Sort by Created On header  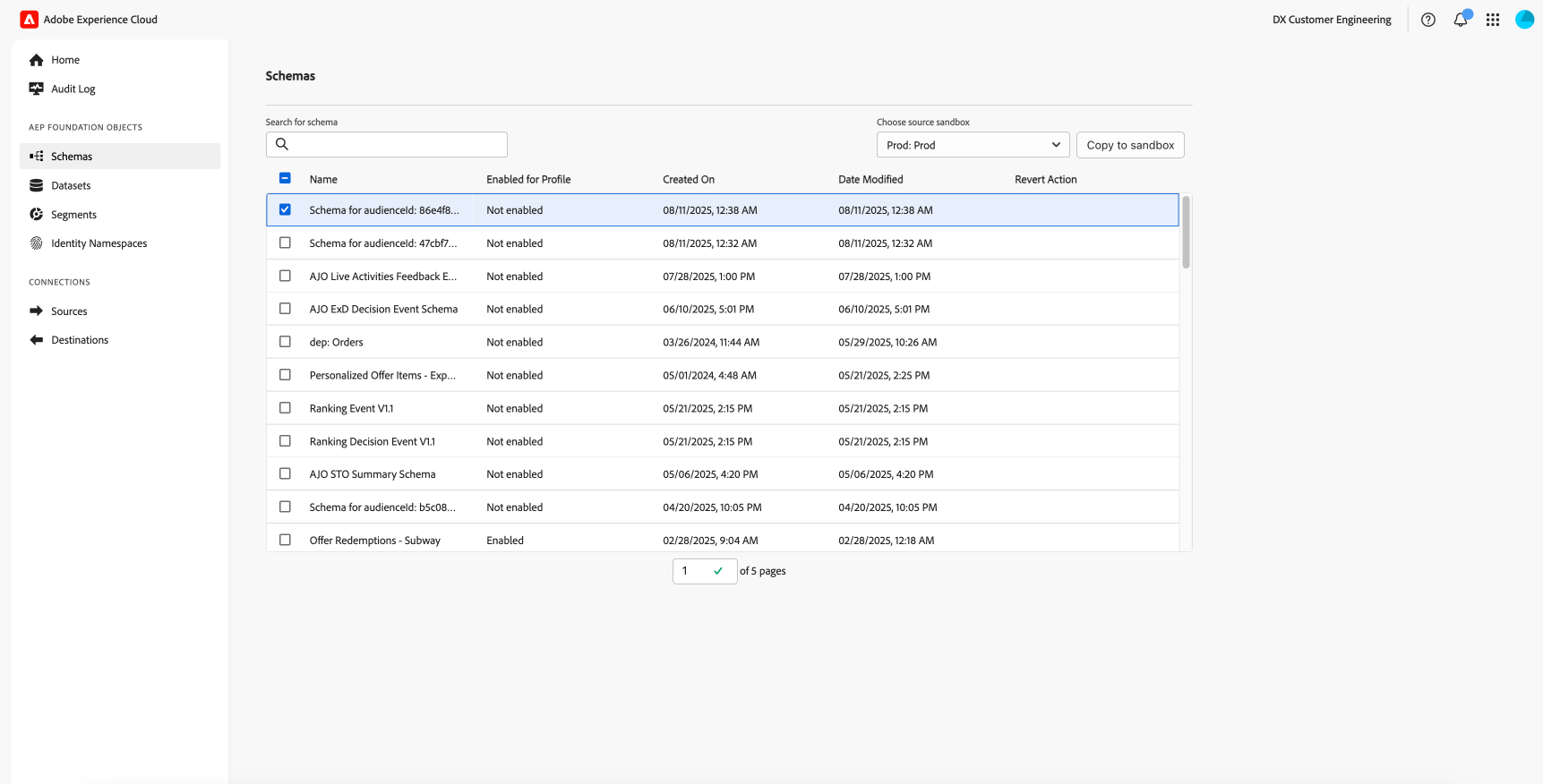coord(689,179)
